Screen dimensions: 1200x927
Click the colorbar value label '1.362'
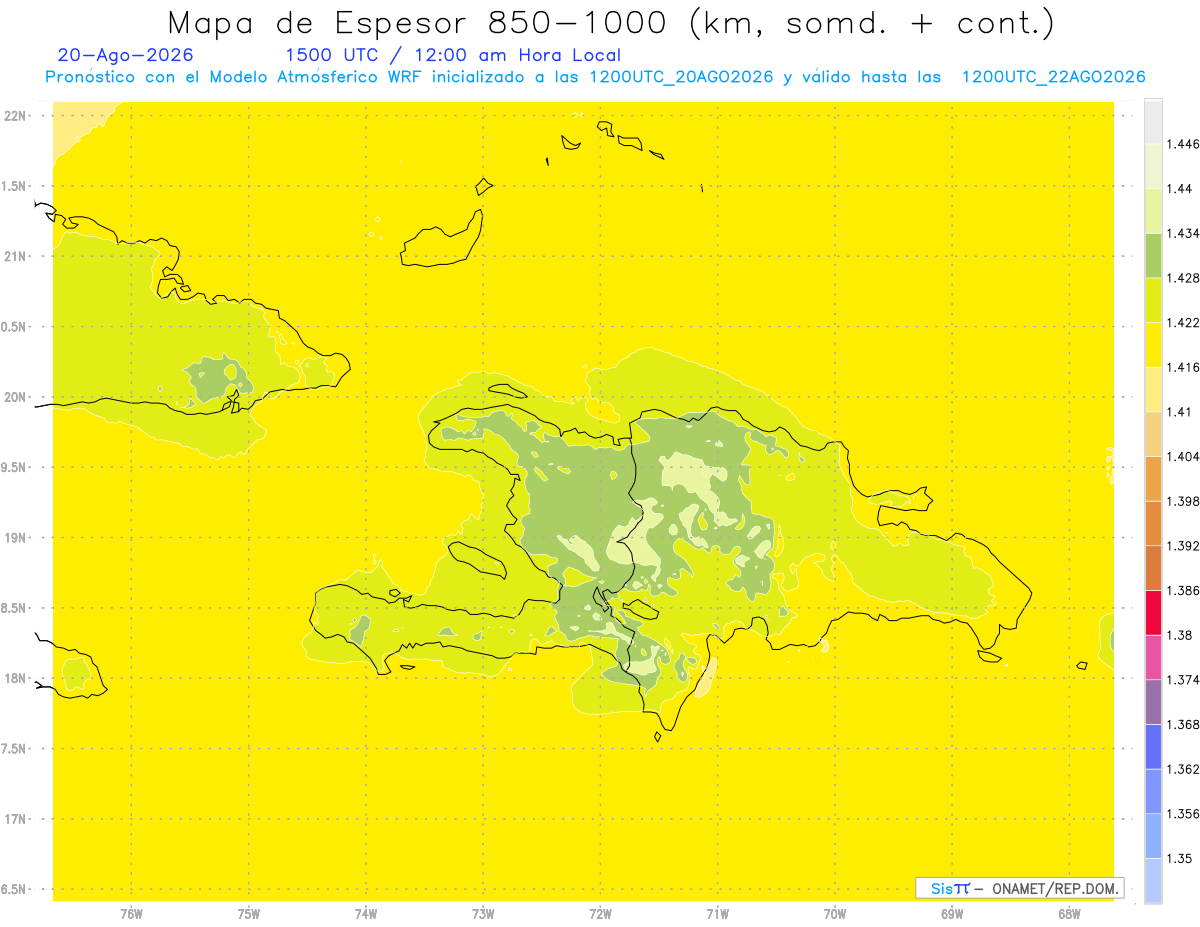point(1183,769)
